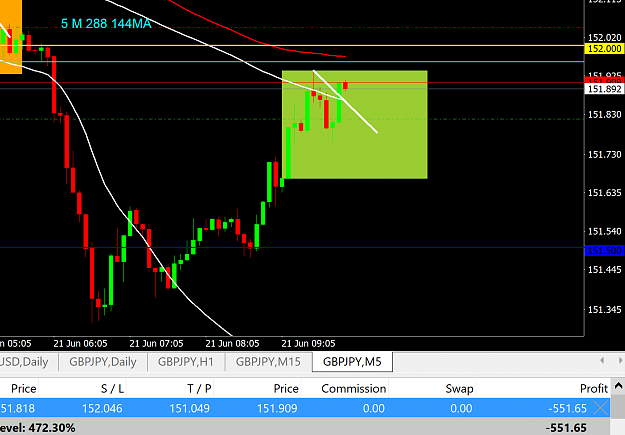
Task: Select the GBPJPY,M5 chart tab
Action: (x=352, y=362)
